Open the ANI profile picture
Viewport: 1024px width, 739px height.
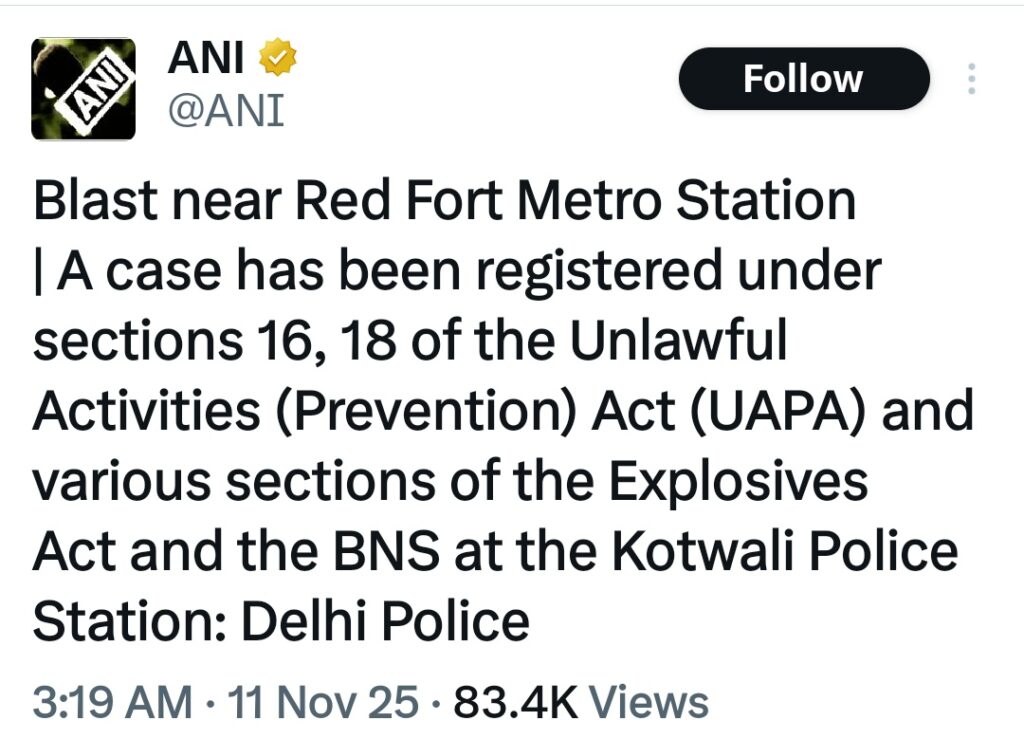pyautogui.click(x=84, y=89)
